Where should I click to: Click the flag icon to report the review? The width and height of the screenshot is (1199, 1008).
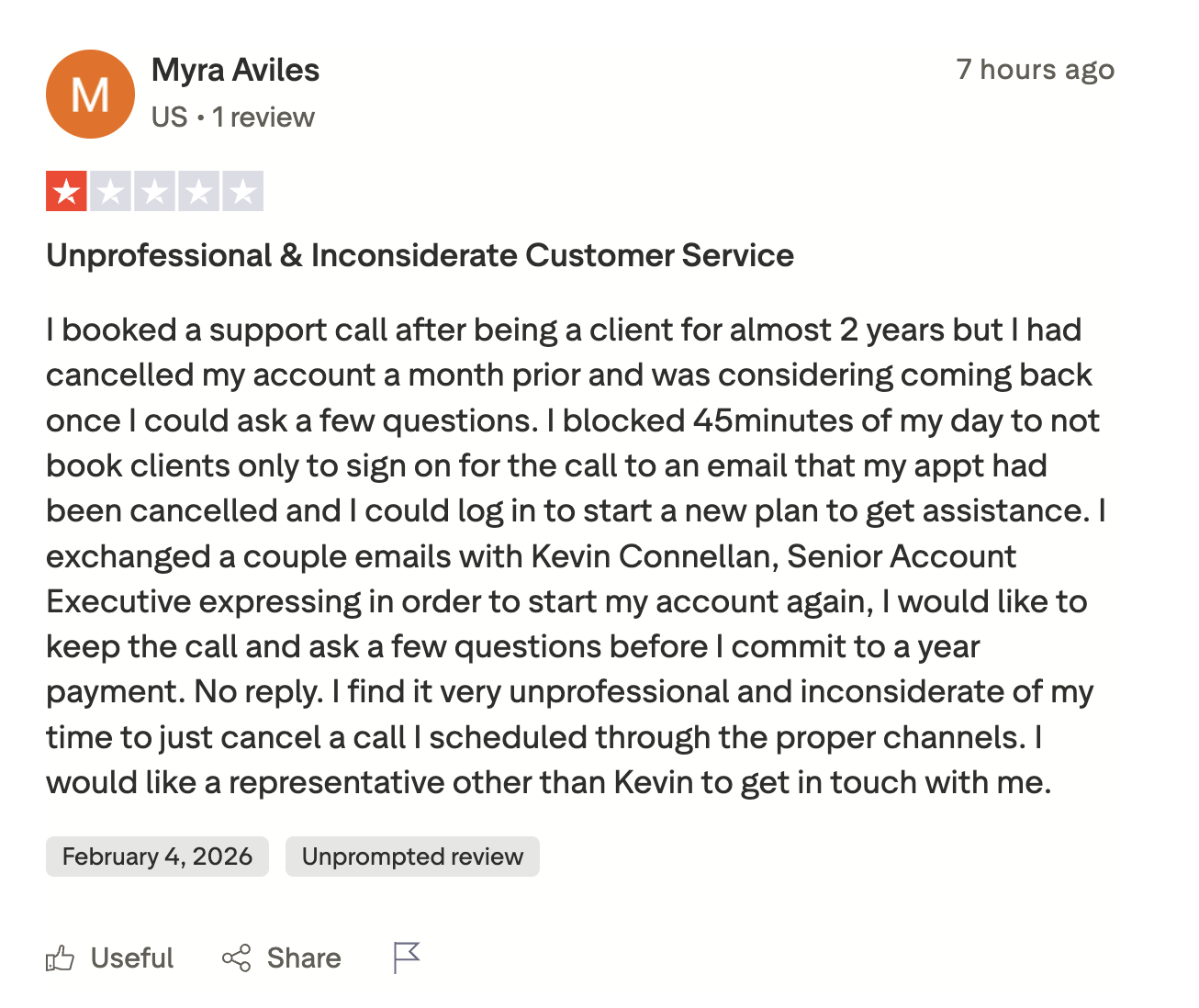[407, 958]
